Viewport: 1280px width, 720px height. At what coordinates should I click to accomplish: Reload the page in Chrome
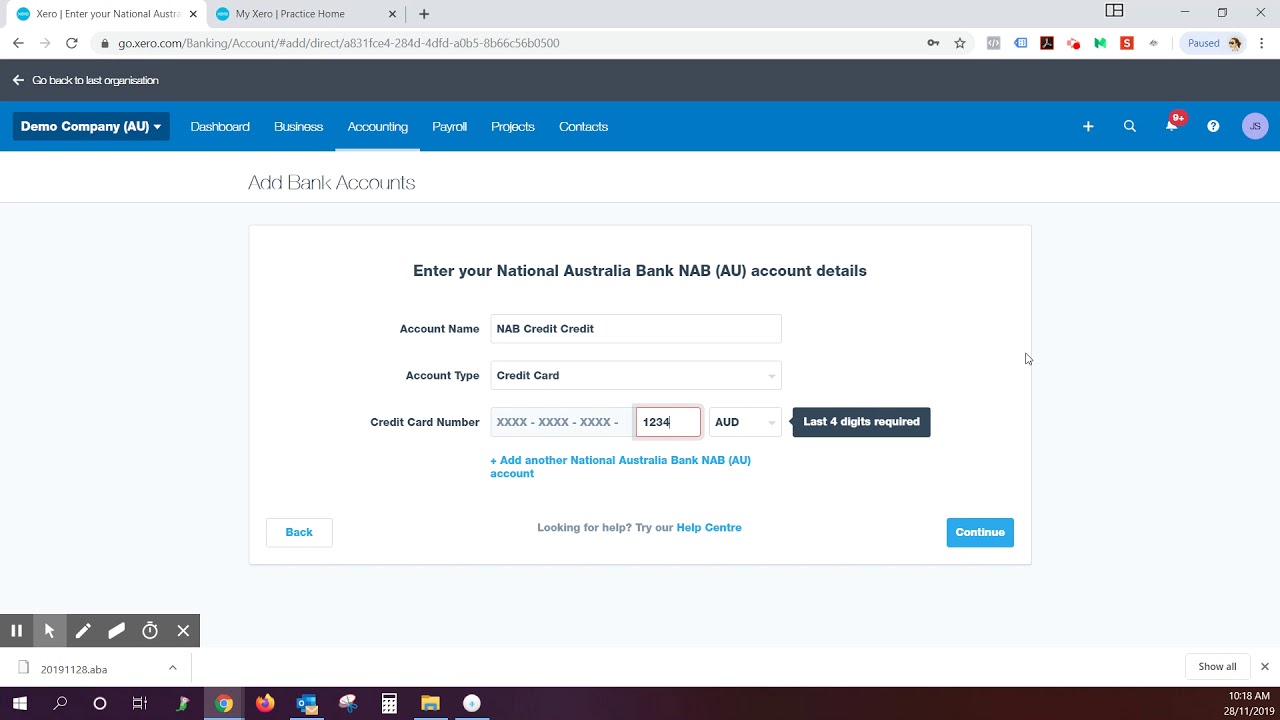[72, 43]
